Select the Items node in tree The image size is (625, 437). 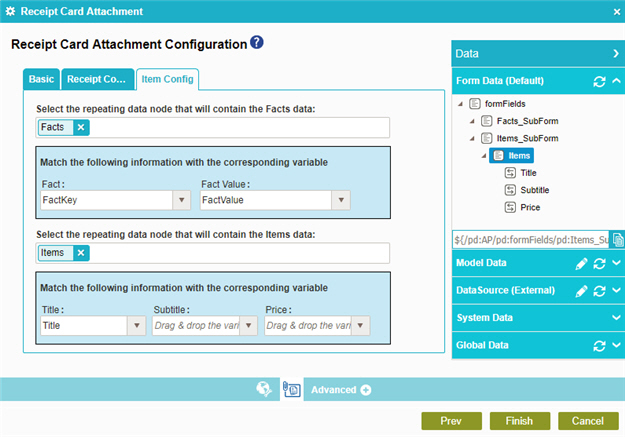pos(511,156)
